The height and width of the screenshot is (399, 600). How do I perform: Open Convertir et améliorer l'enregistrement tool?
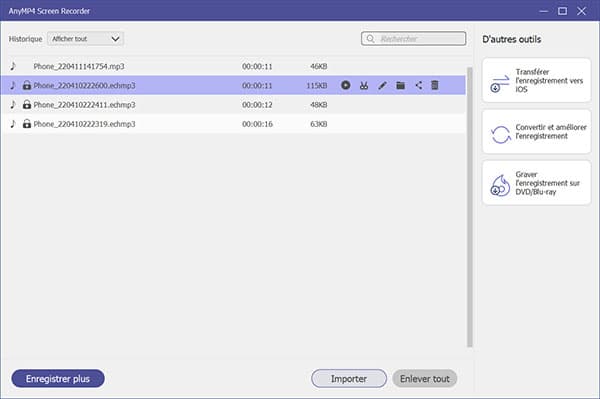pos(536,132)
